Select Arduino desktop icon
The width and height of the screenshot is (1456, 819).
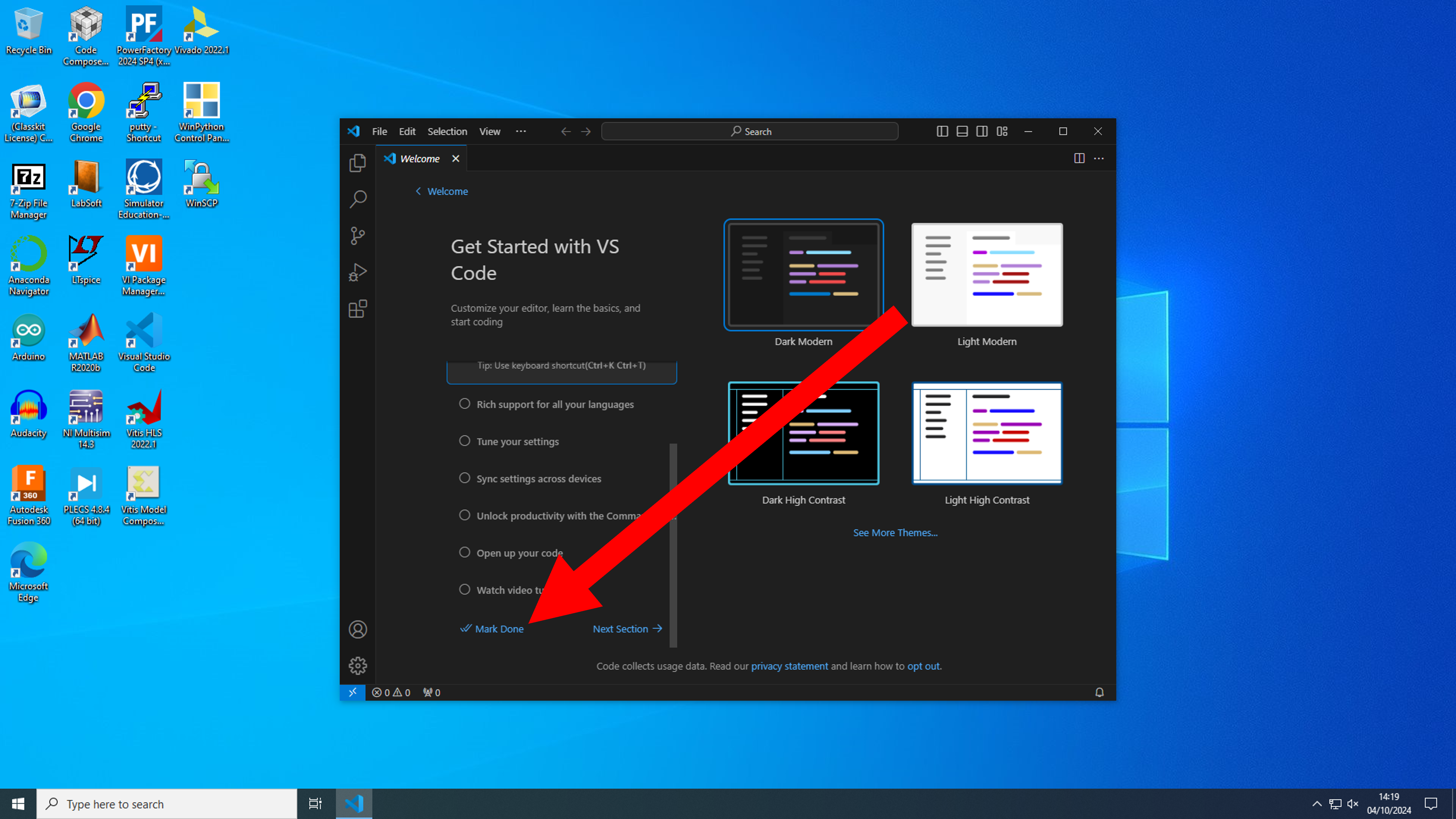tap(28, 338)
